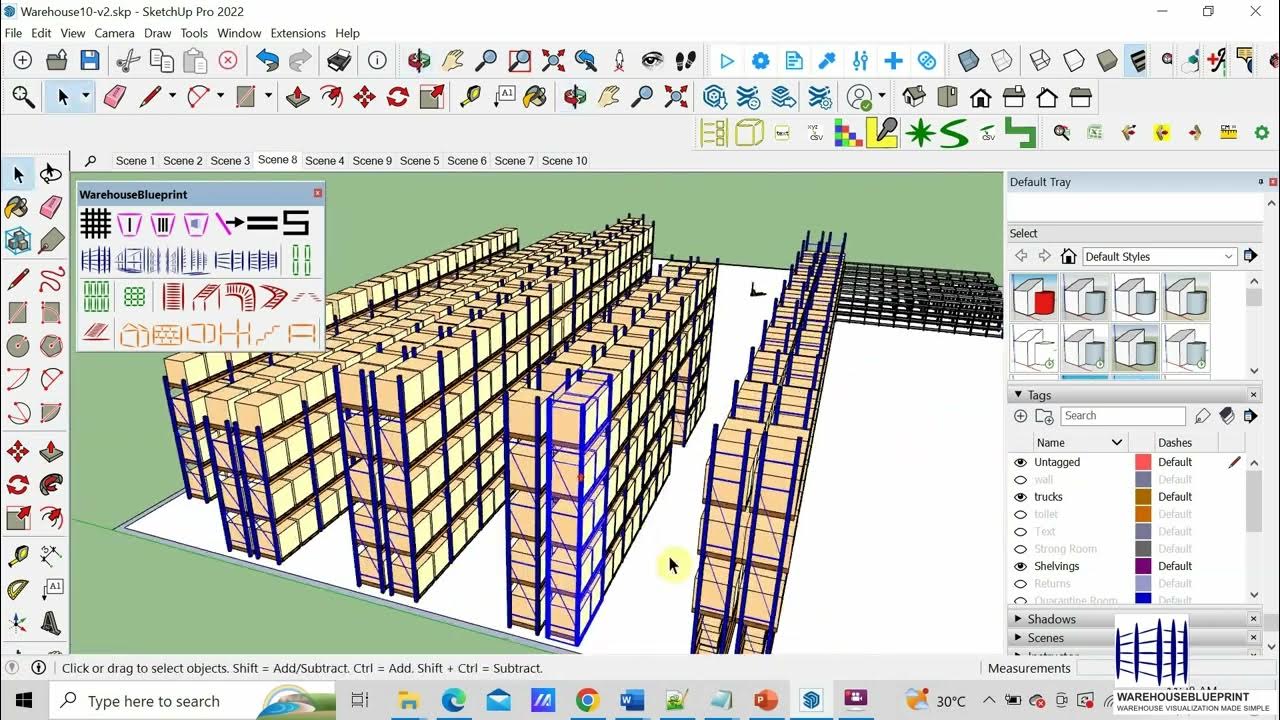
Task: Click the Add Tag plus icon
Action: click(1020, 416)
